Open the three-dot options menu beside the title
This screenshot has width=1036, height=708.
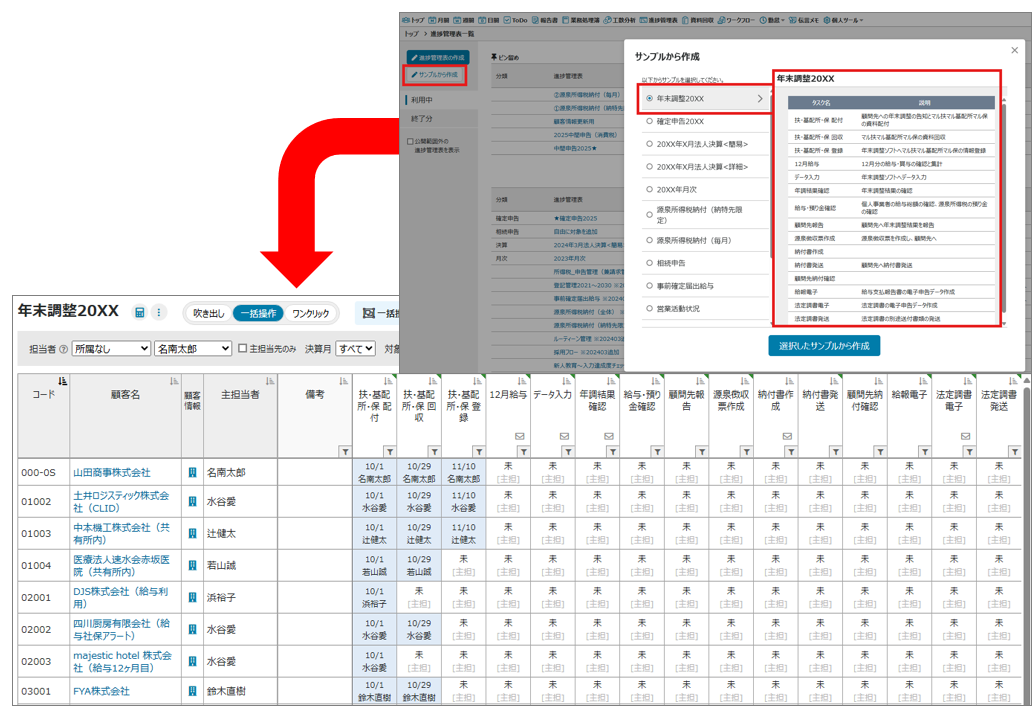[x=158, y=313]
